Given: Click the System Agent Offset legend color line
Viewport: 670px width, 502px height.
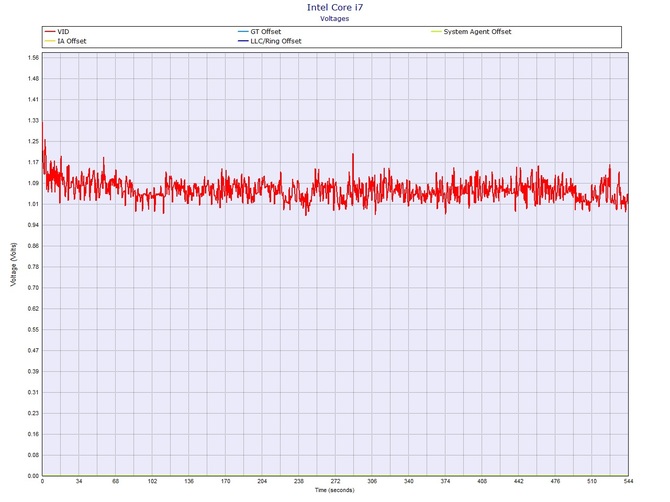Looking at the screenshot, I should pyautogui.click(x=436, y=32).
